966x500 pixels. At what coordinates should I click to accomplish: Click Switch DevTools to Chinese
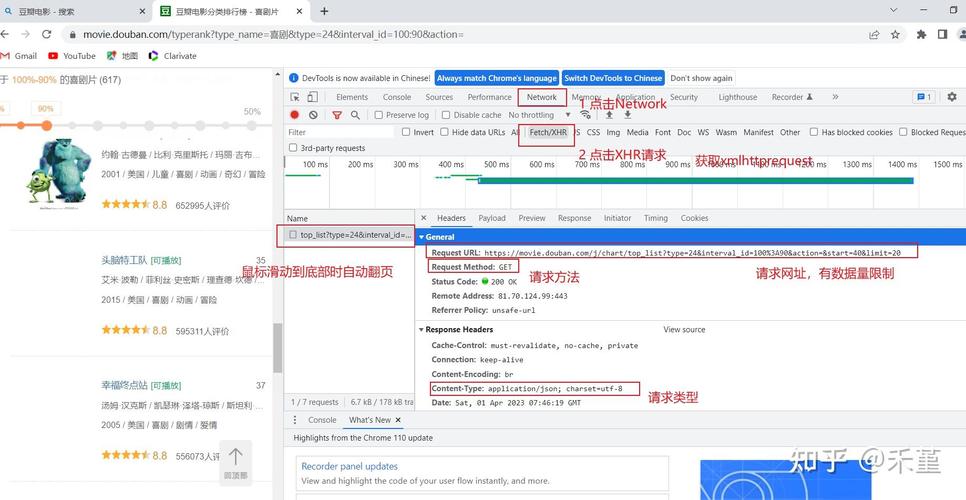(x=613, y=78)
